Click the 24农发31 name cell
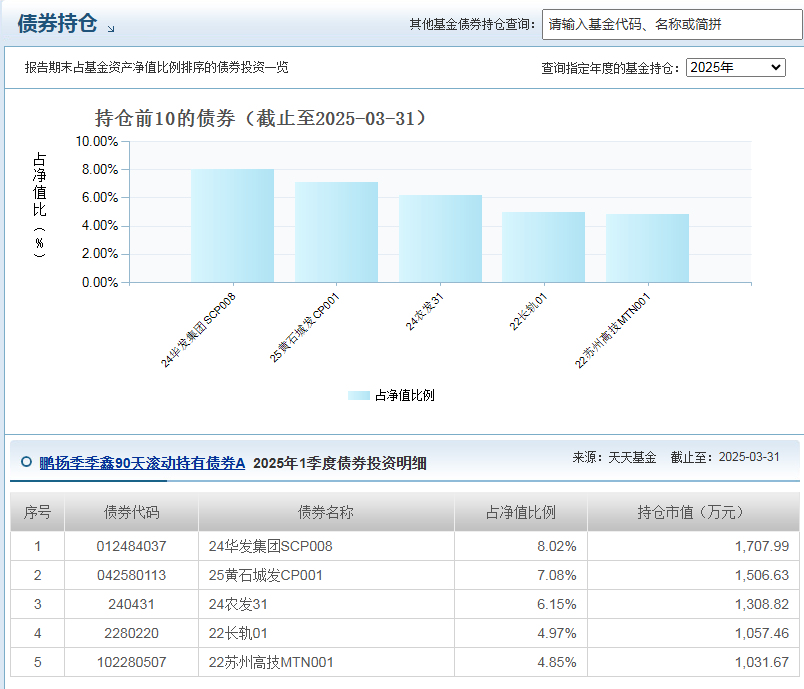Image resolution: width=804 pixels, height=689 pixels. point(326,604)
